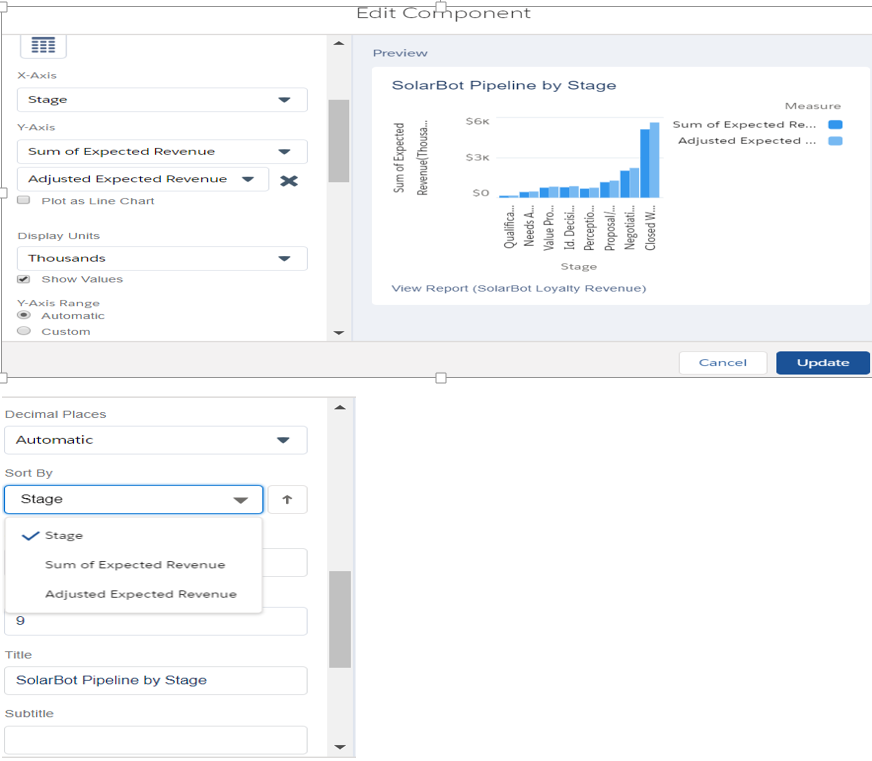Click the Needs A... axis label

529,226
